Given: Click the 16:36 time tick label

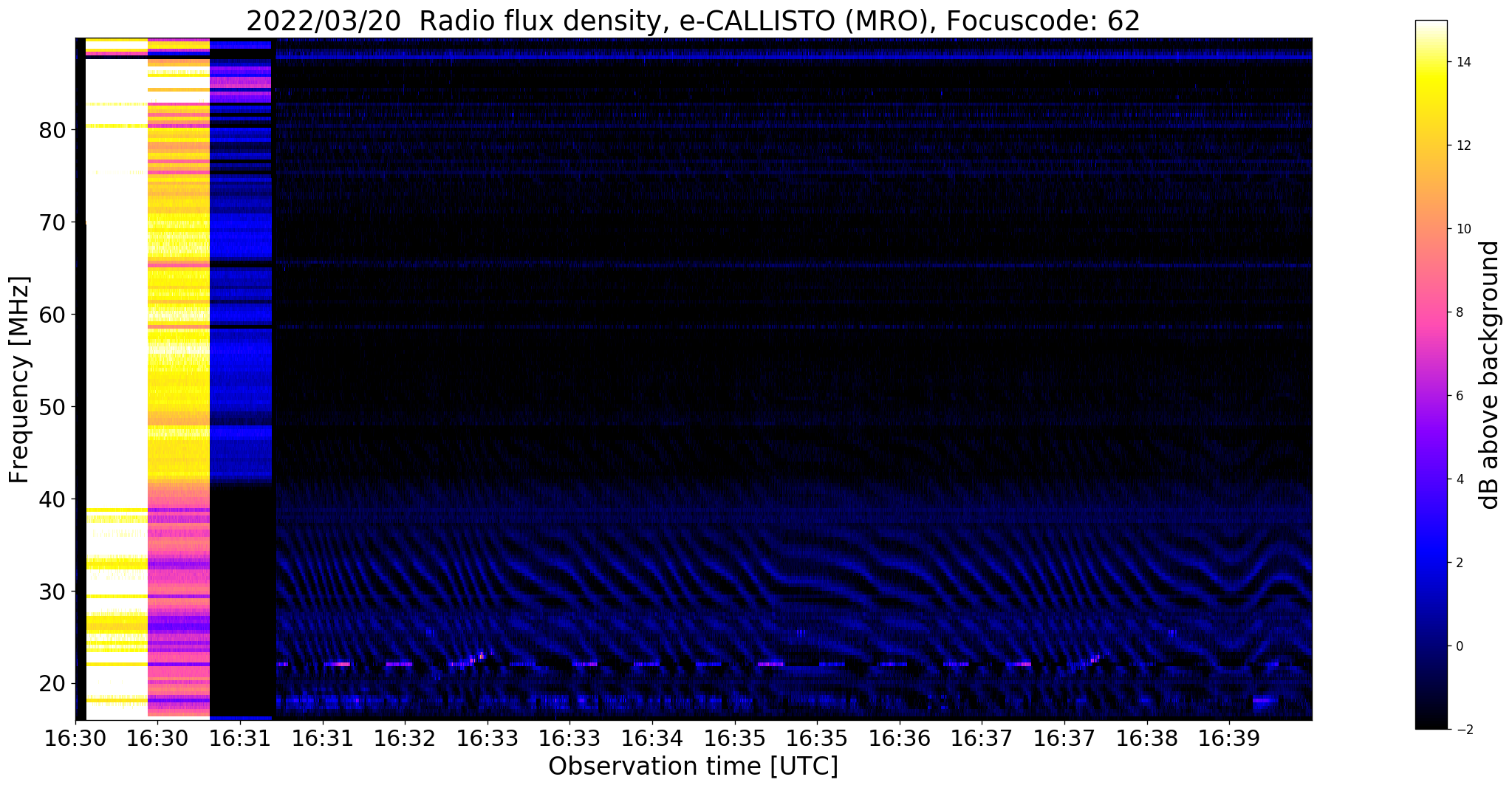Looking at the screenshot, I should click(900, 739).
